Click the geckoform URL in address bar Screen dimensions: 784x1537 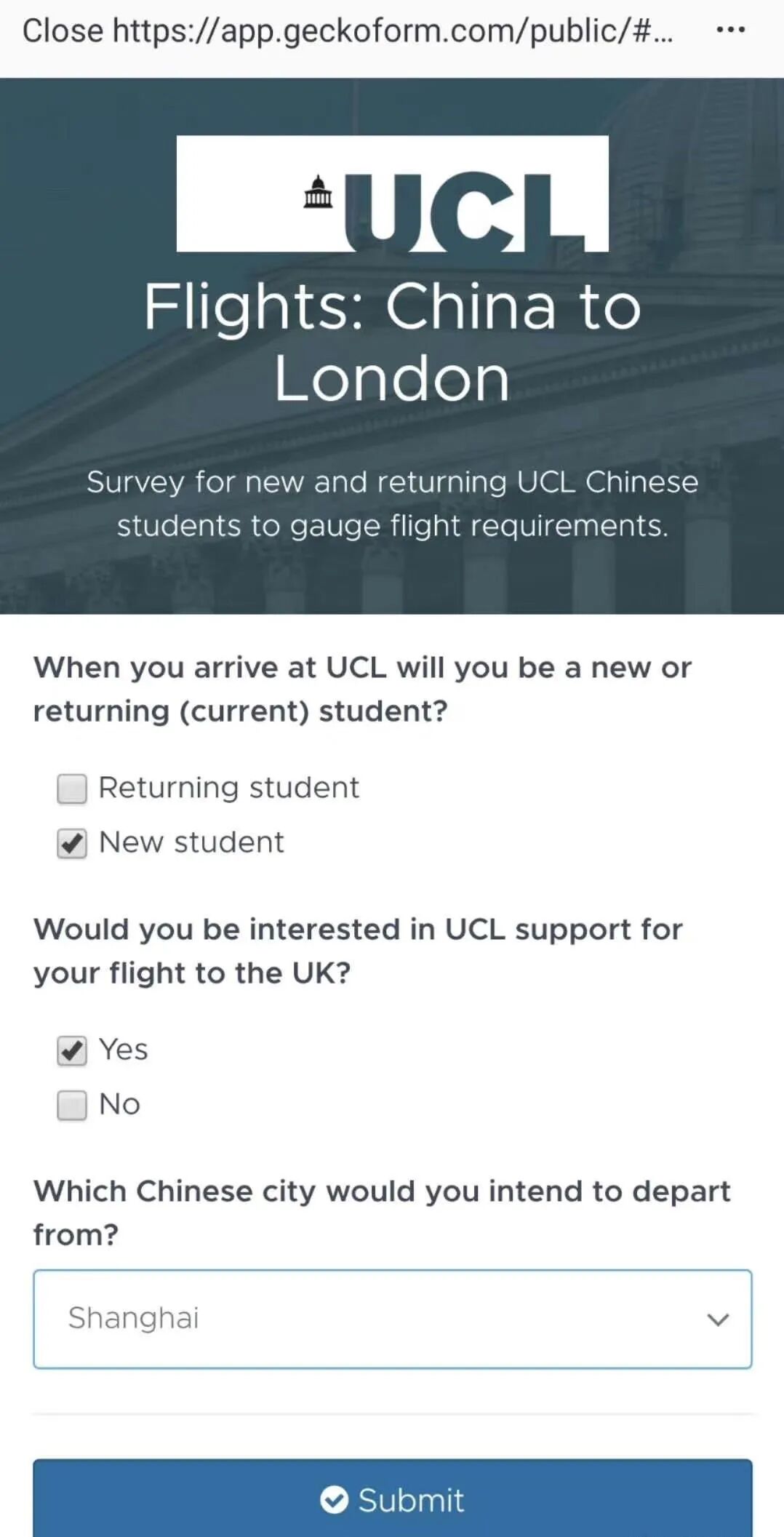pyautogui.click(x=393, y=31)
